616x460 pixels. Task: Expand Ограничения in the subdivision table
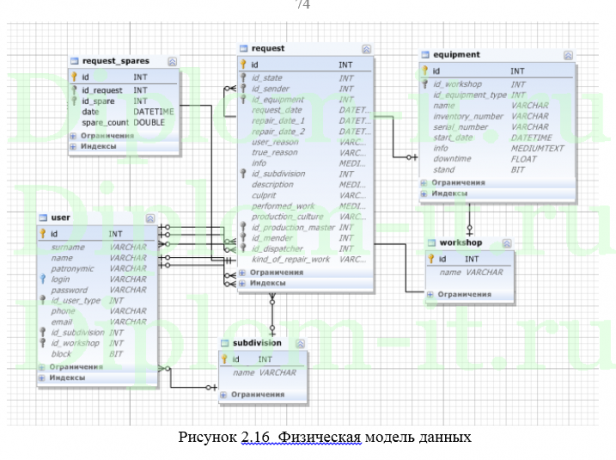pos(223,394)
